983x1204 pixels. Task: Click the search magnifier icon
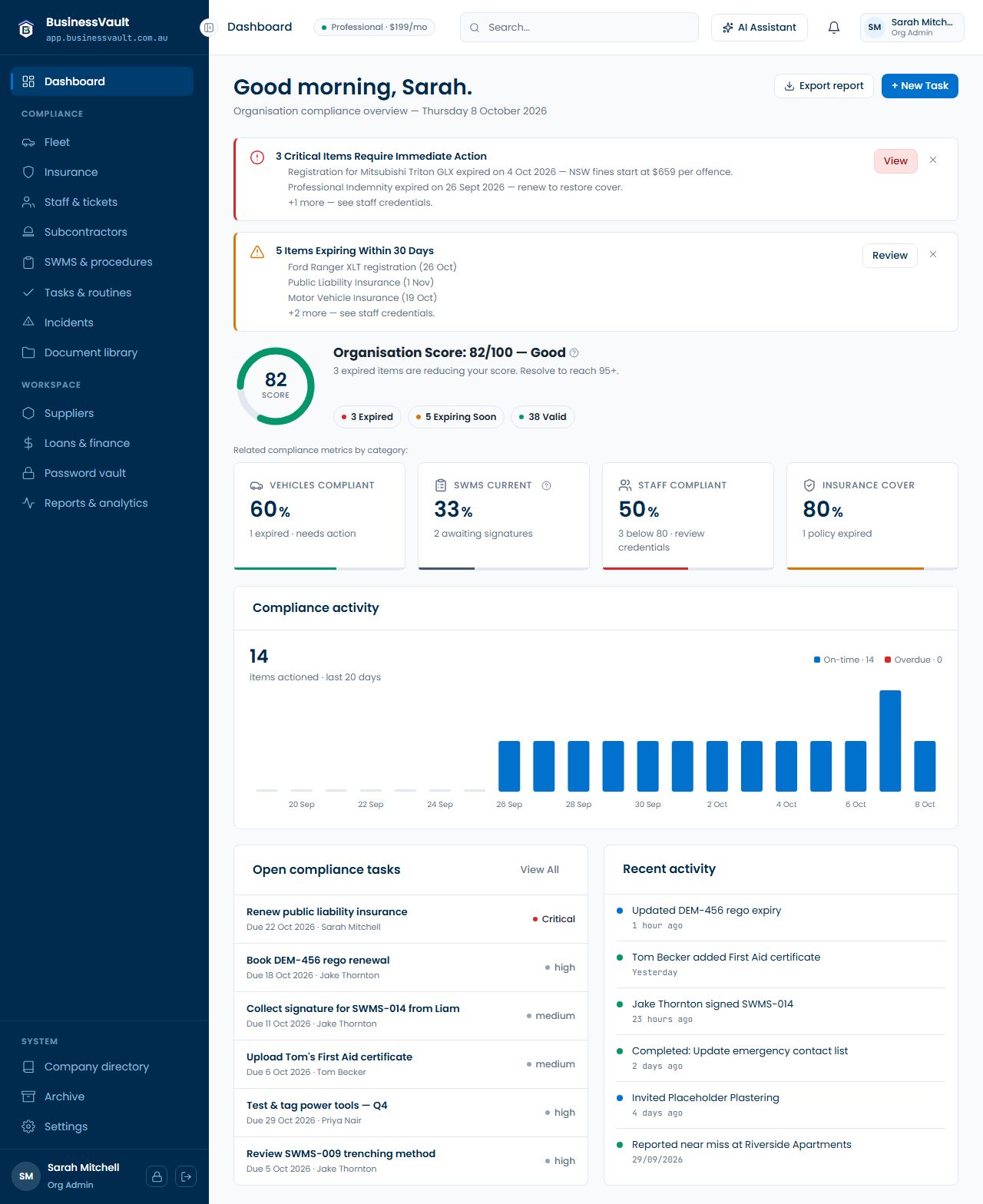(x=475, y=28)
